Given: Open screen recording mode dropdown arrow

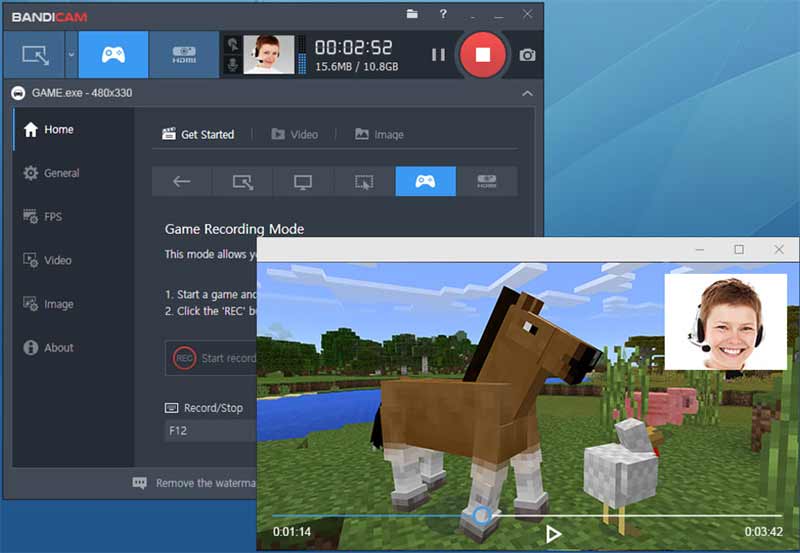Looking at the screenshot, I should tap(71, 55).
